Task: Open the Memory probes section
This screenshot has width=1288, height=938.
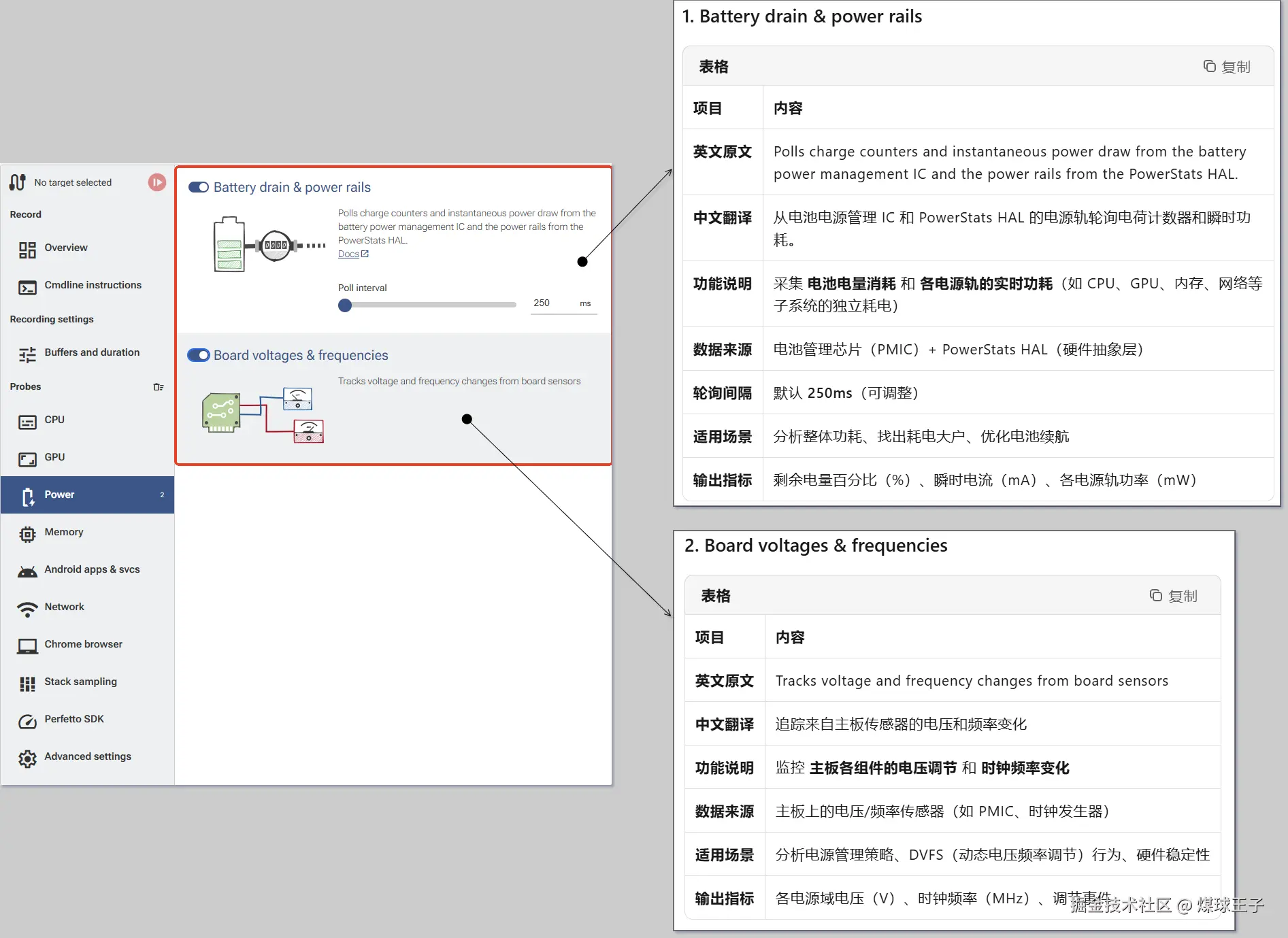Action: 64,531
